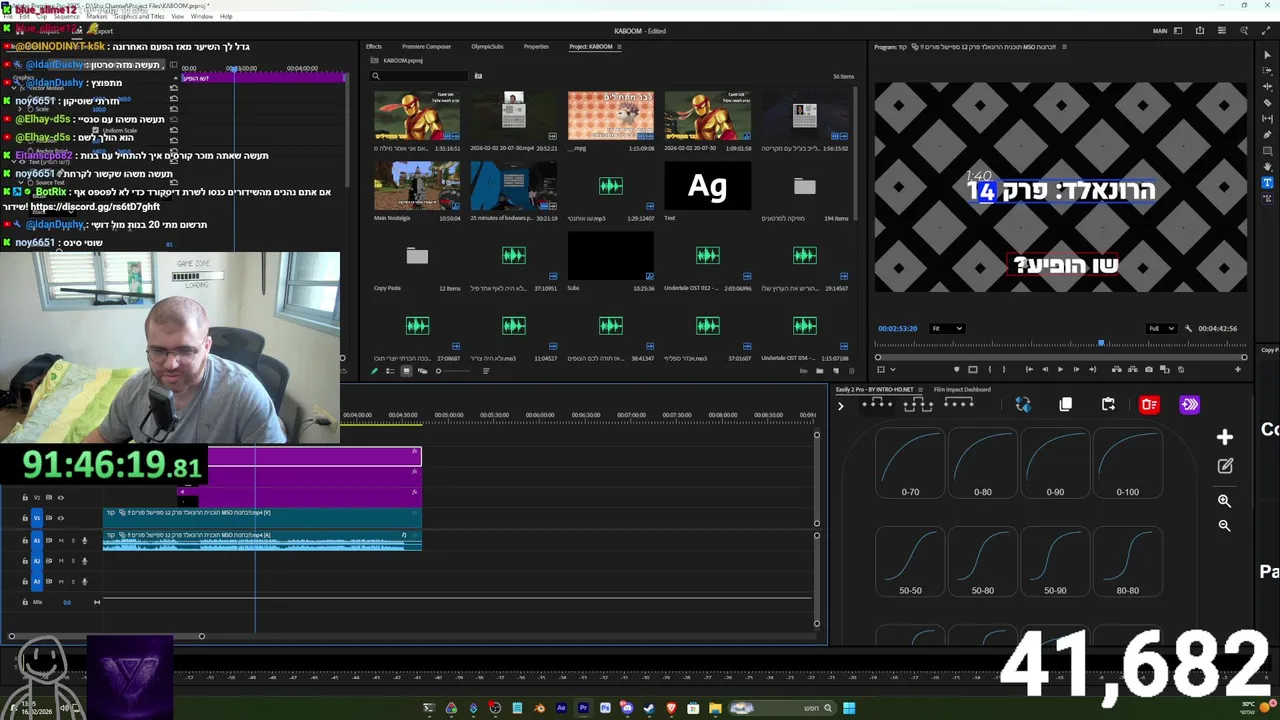1280x720 pixels.
Task: Open the discord.gg link in chat
Action: pos(95,207)
